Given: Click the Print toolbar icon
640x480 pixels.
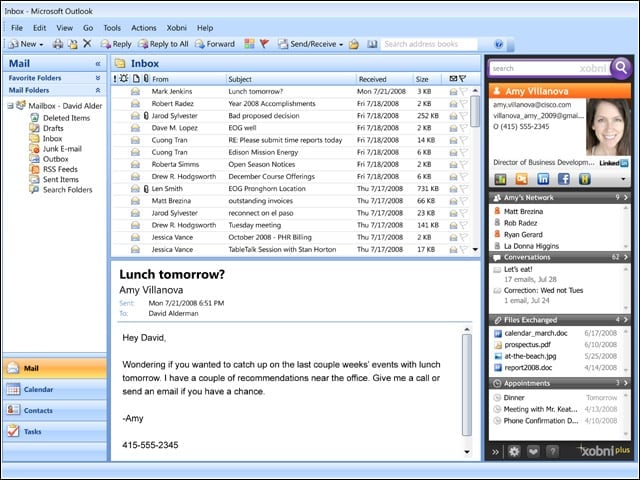Looking at the screenshot, I should 58,44.
